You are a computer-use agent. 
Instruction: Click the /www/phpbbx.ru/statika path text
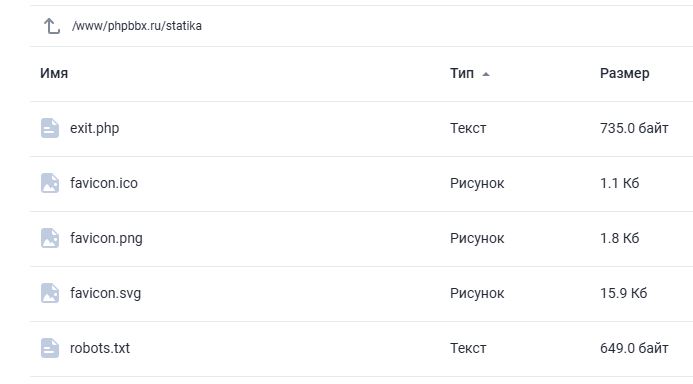tap(137, 26)
